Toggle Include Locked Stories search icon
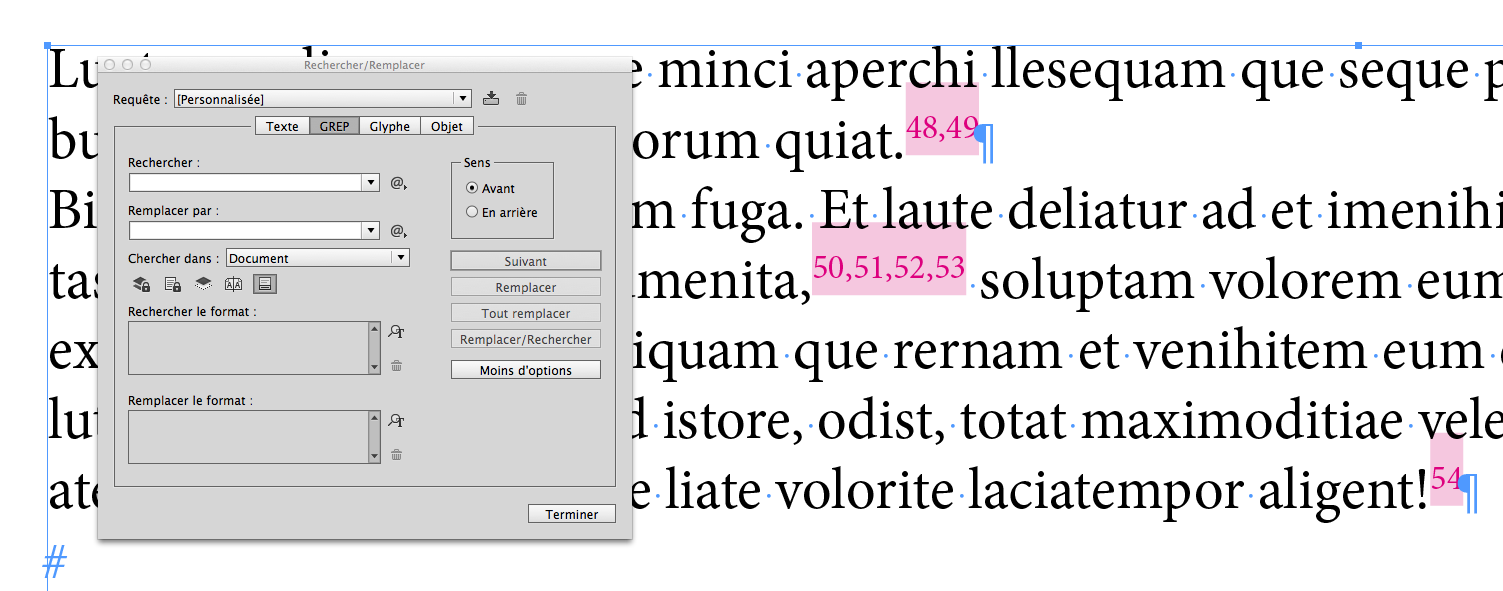 (x=172, y=284)
